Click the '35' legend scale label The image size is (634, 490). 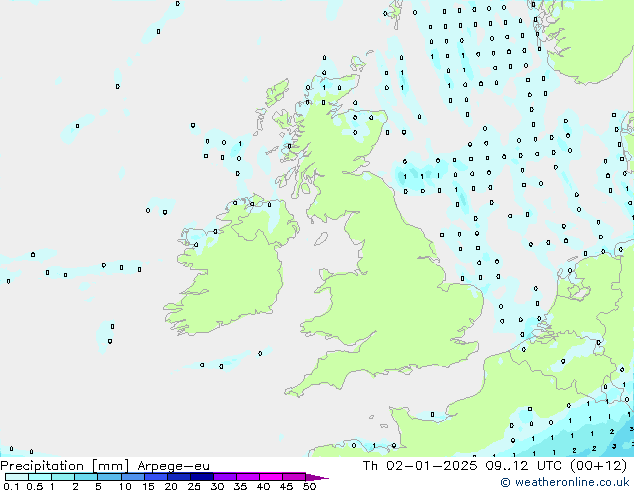click(240, 486)
